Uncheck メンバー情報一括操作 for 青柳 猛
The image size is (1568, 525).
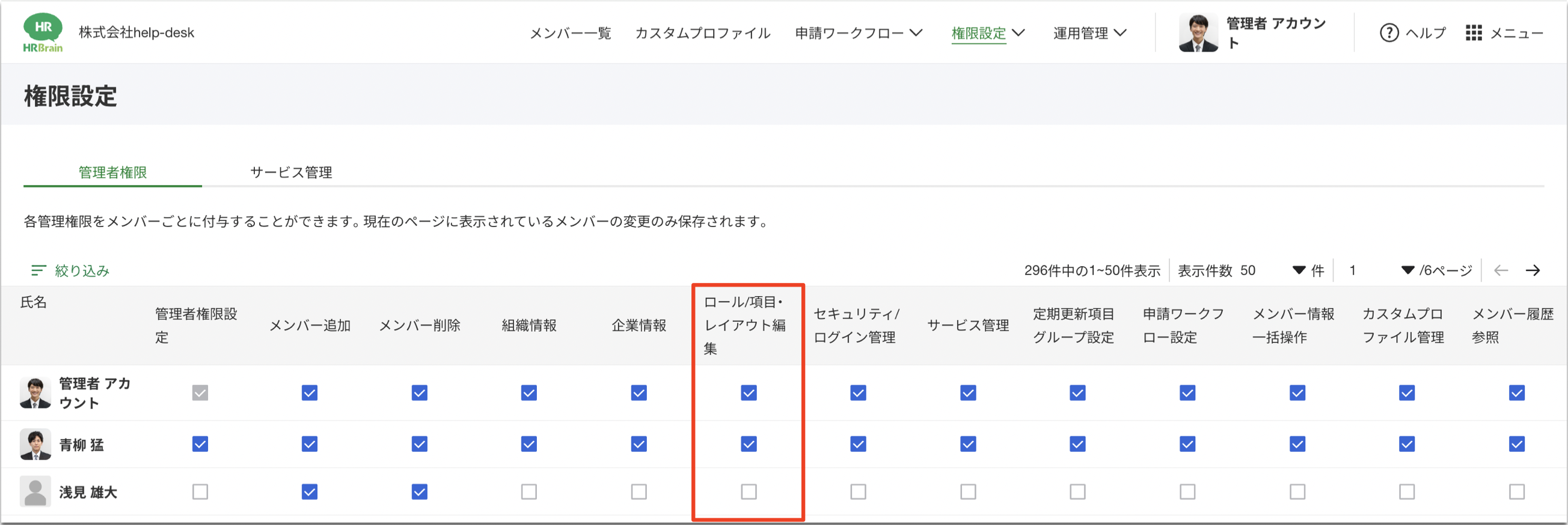click(x=1297, y=444)
